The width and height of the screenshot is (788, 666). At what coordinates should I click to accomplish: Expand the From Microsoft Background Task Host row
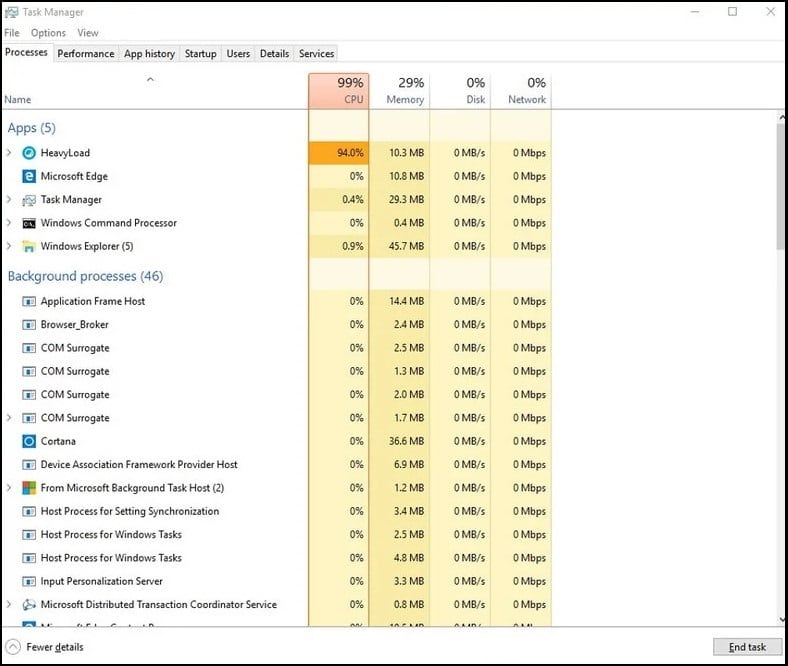tap(9, 488)
